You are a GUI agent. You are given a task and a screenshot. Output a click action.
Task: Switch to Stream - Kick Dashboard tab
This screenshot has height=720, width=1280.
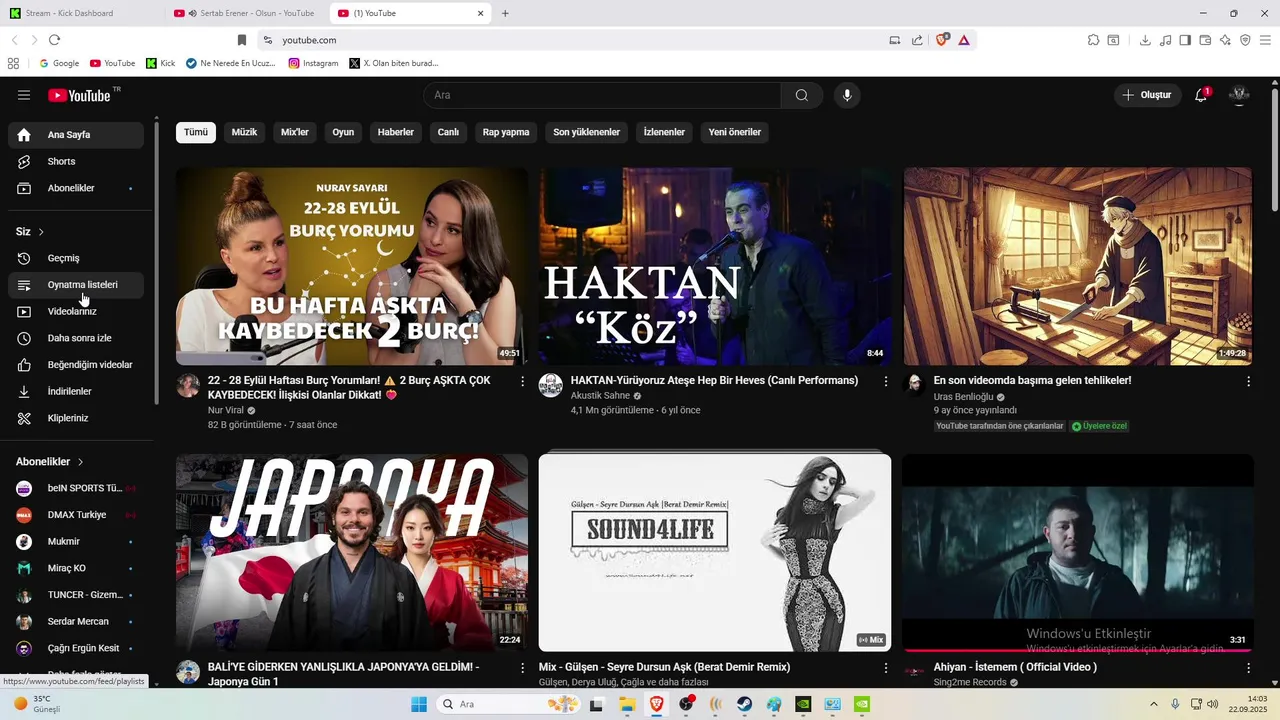(82, 13)
